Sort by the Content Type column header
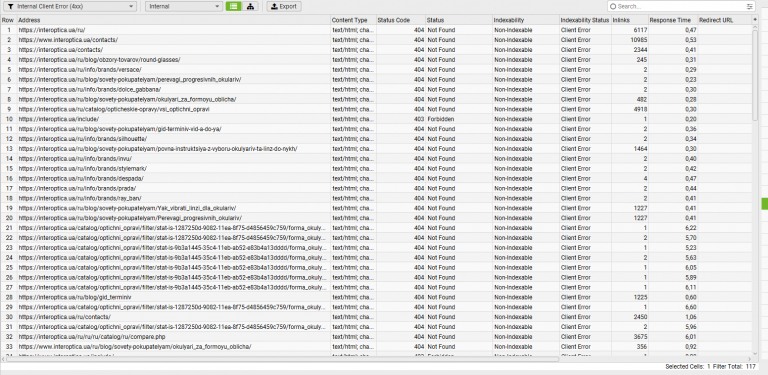Viewport: 768px width, 375px height. click(353, 20)
